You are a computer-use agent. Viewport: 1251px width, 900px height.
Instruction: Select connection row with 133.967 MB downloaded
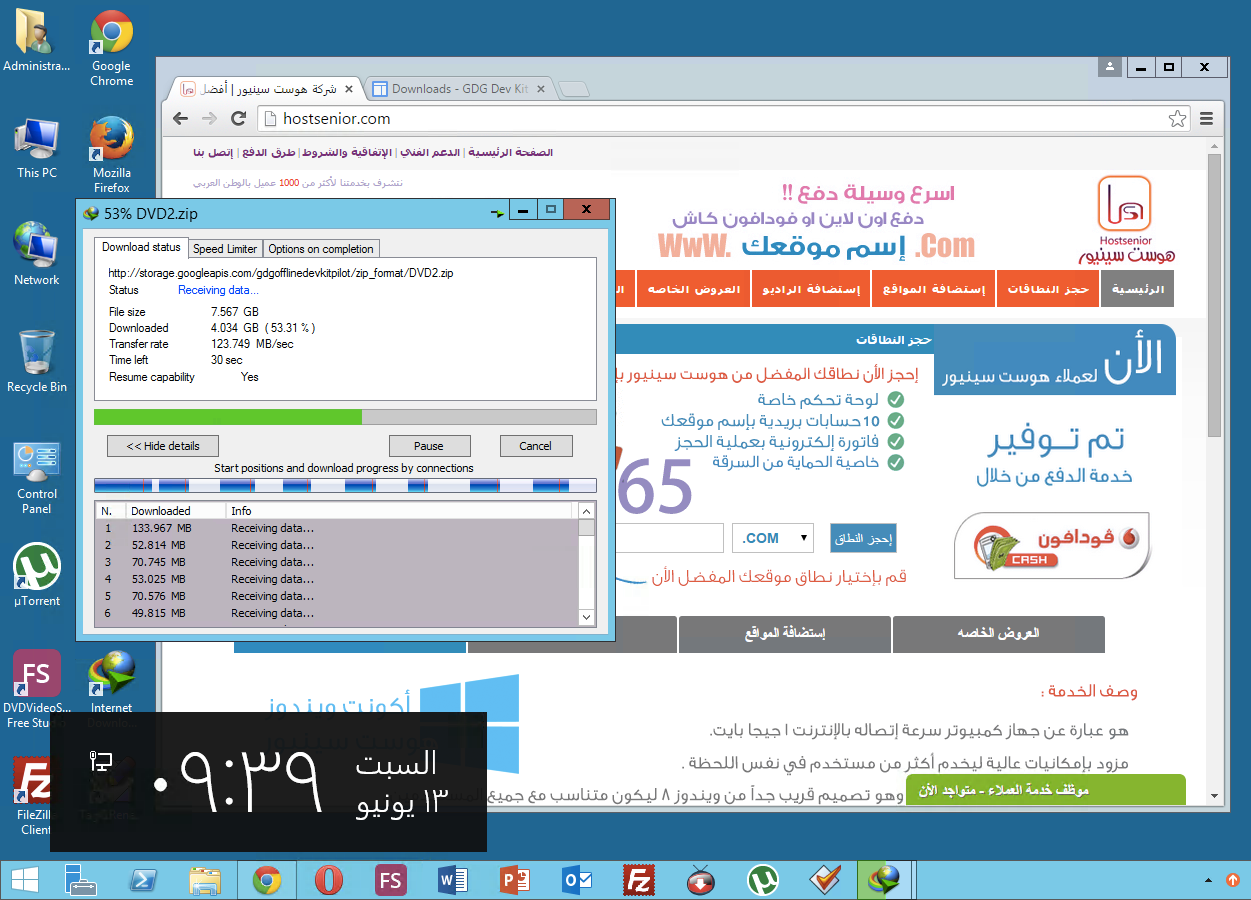coord(336,528)
